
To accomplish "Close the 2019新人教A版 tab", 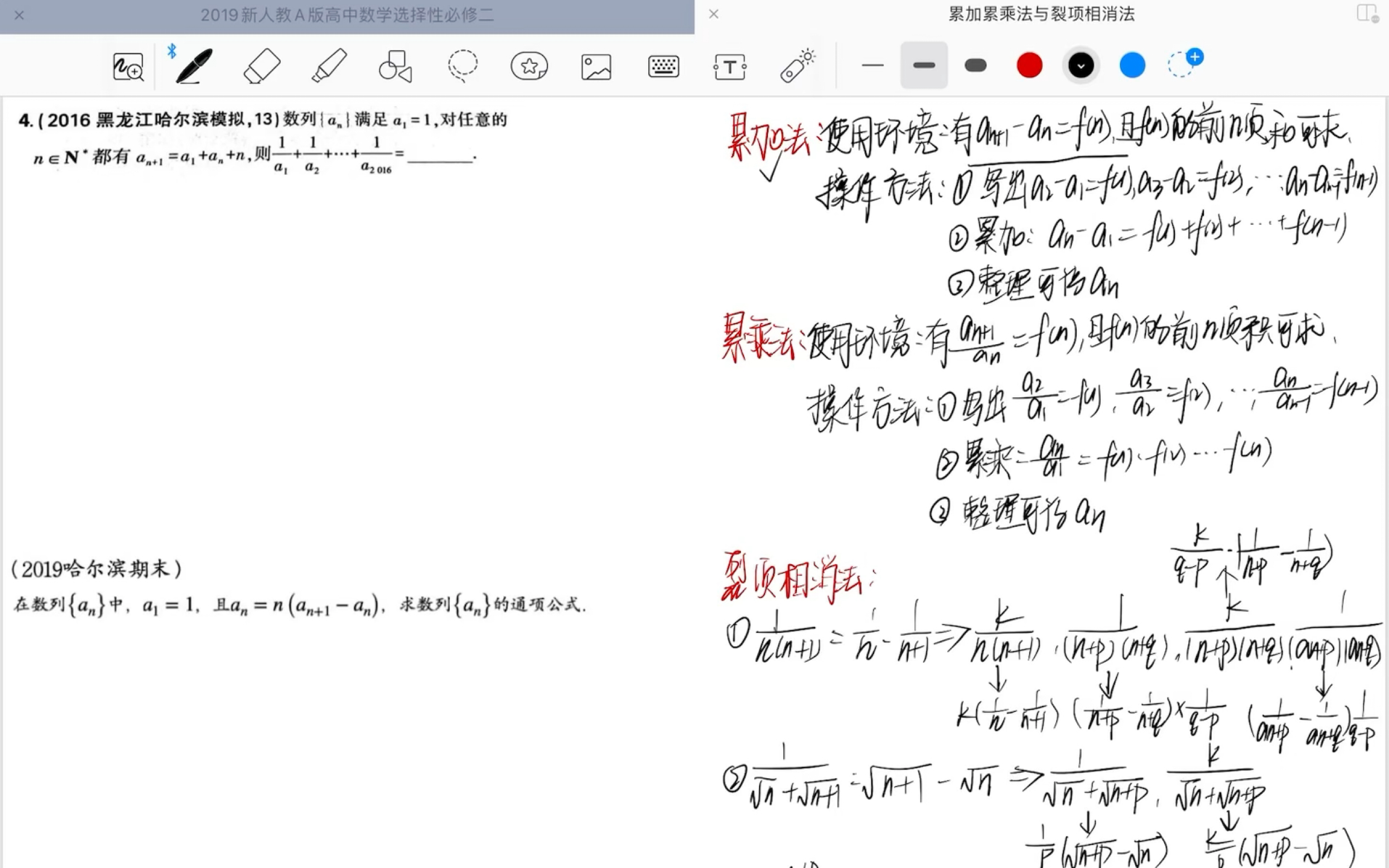I will coord(19,15).
